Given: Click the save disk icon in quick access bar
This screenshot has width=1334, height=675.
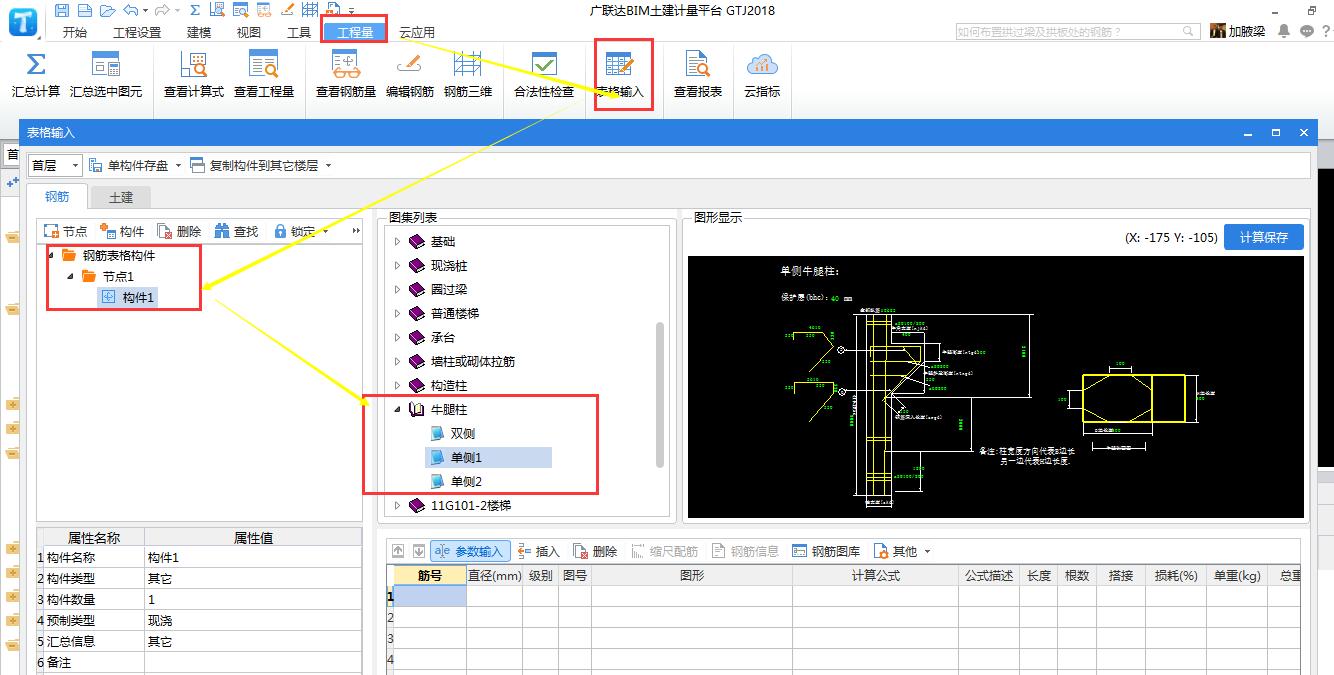Looking at the screenshot, I should coord(62,10).
